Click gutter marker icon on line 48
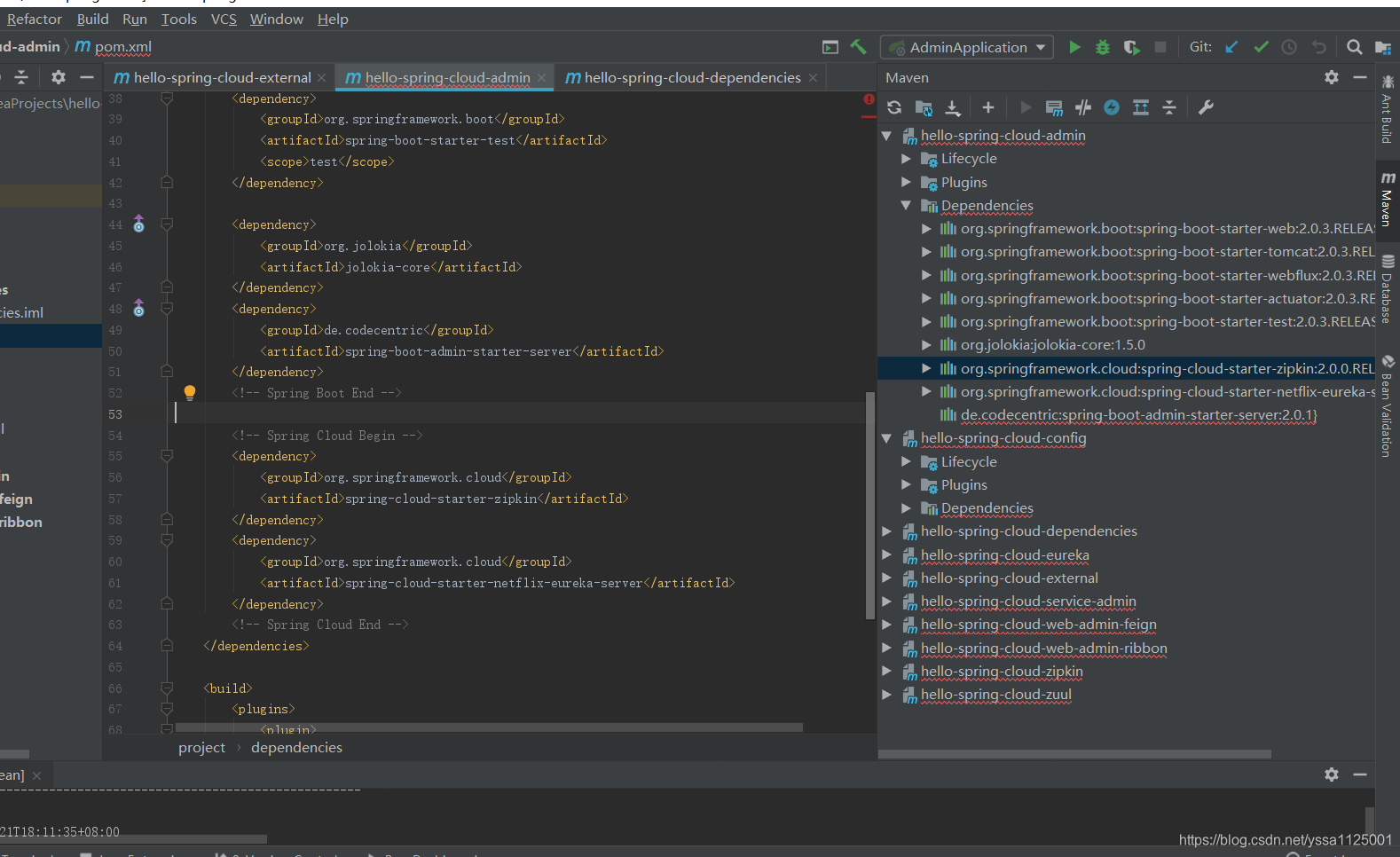 pos(138,309)
